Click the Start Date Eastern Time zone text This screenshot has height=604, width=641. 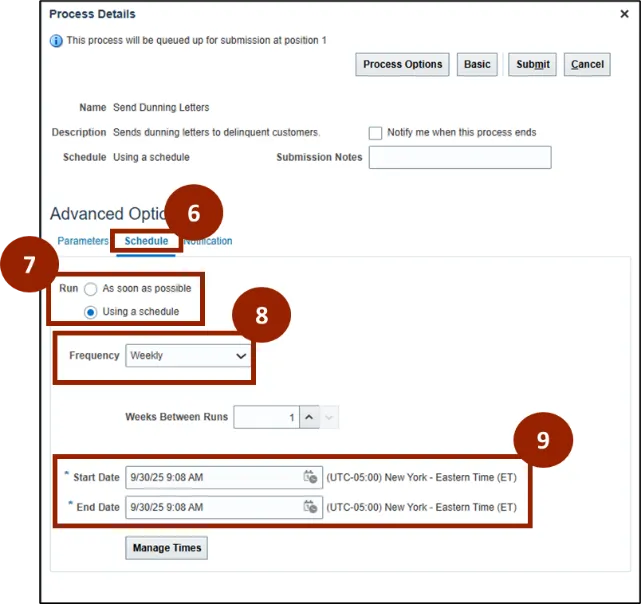(x=421, y=477)
